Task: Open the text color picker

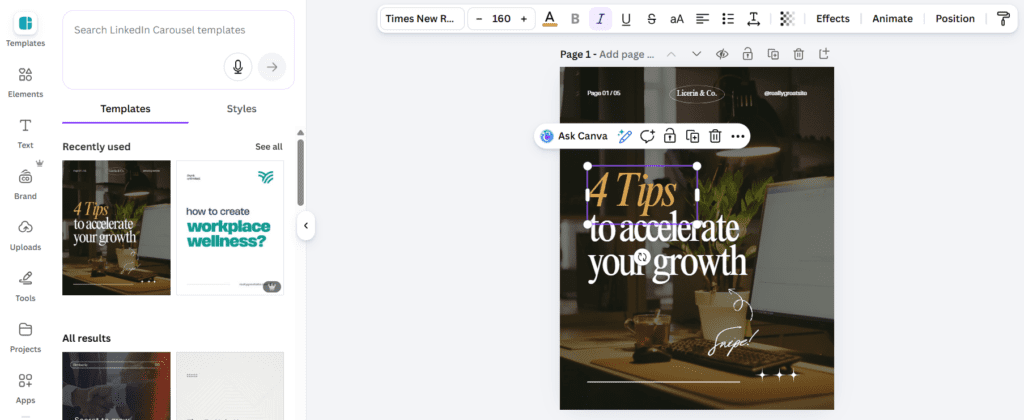Action: click(x=549, y=19)
